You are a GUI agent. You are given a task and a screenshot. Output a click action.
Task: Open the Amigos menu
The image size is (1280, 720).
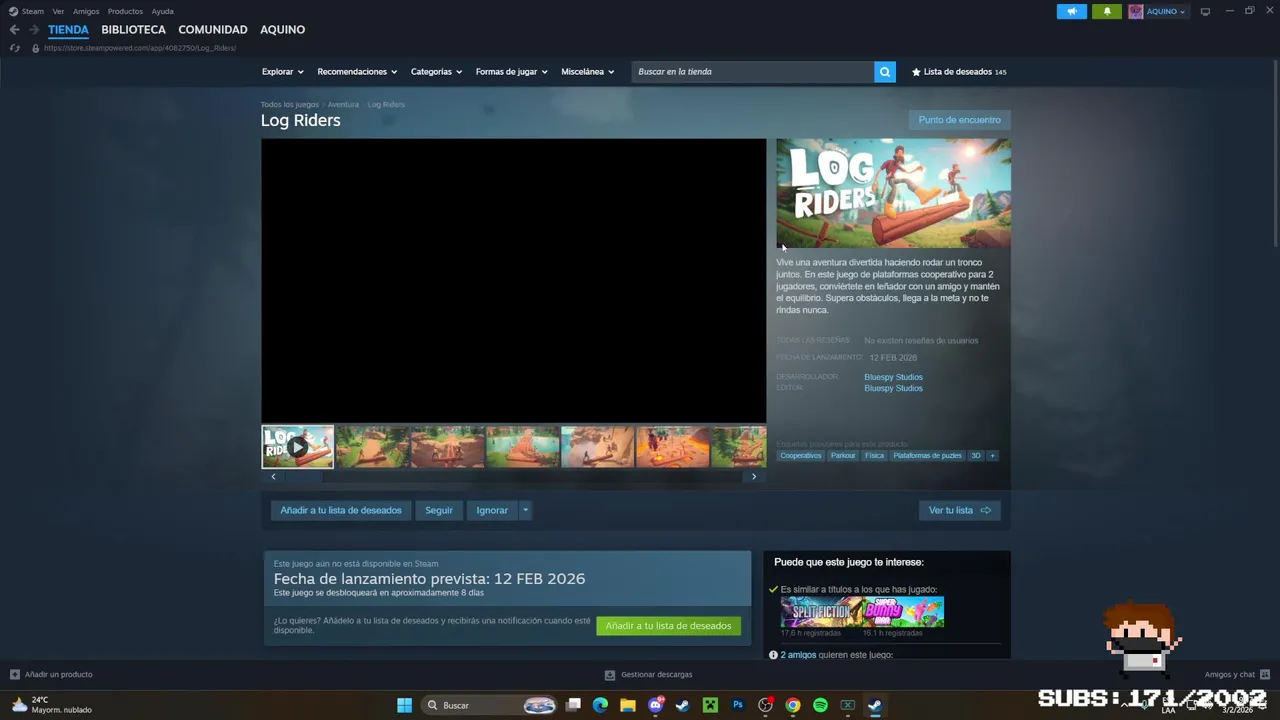point(86,12)
